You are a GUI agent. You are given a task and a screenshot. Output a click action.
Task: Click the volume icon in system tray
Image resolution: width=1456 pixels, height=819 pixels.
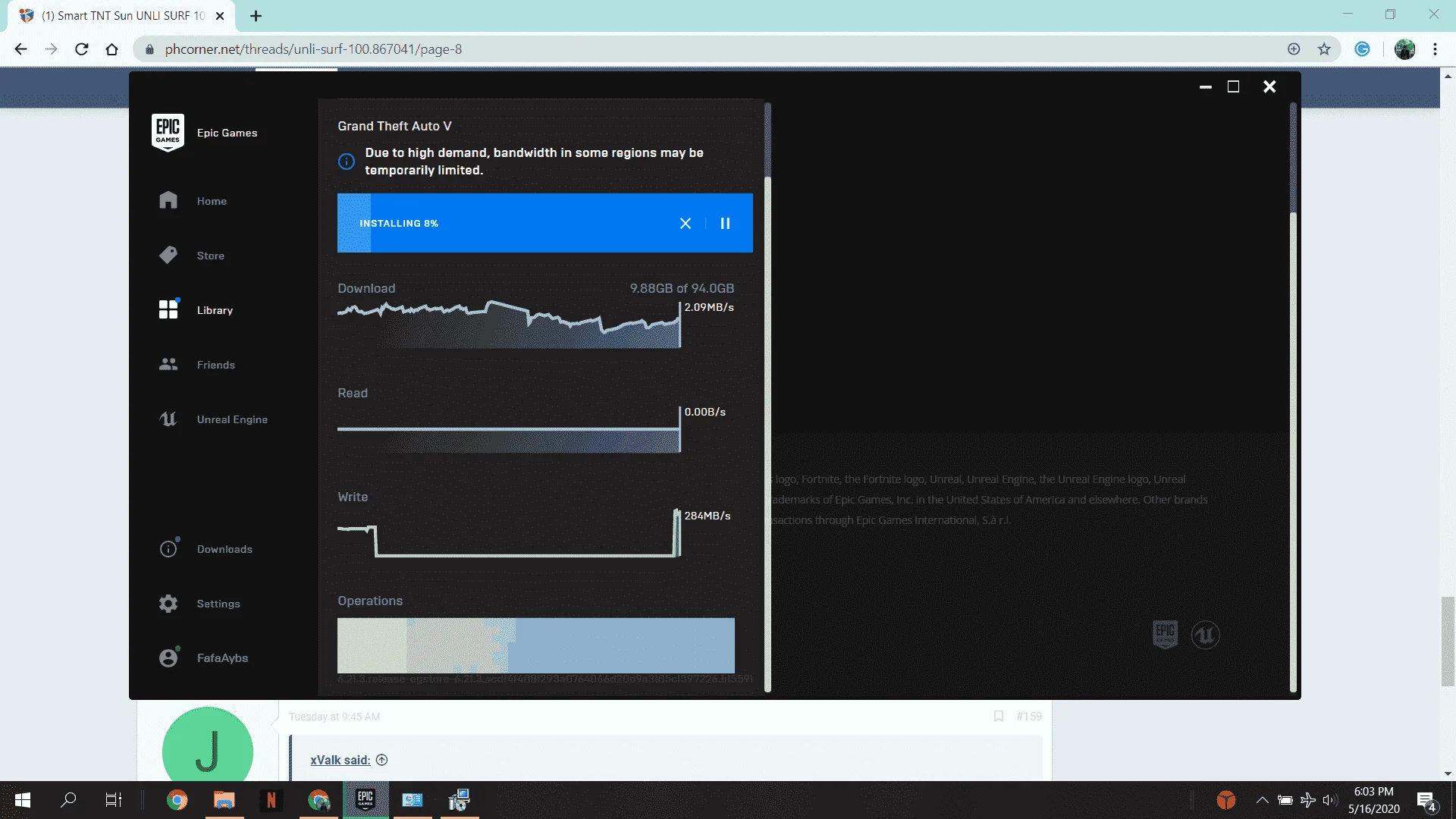tap(1329, 800)
